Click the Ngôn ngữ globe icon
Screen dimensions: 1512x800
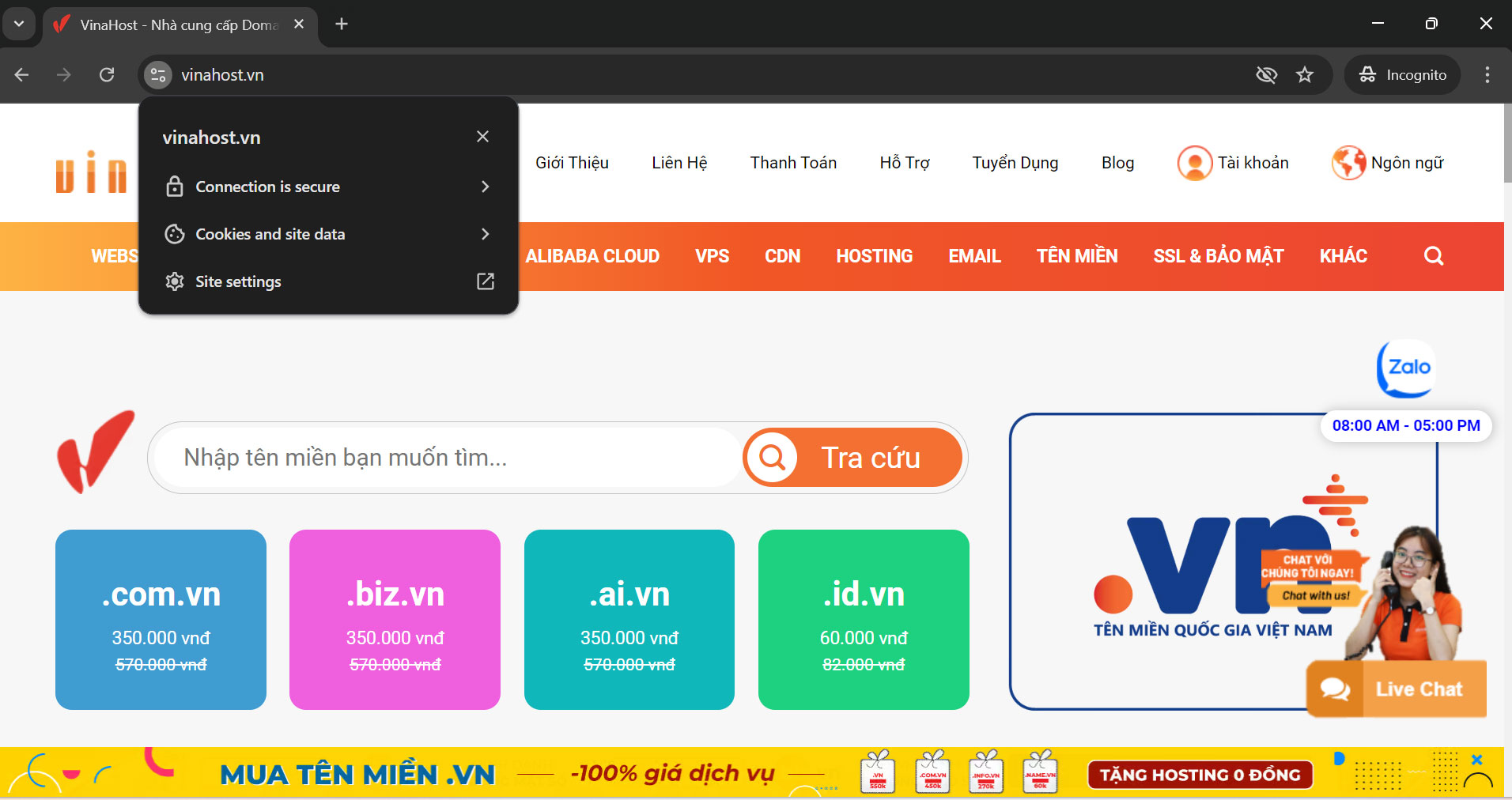click(x=1348, y=163)
